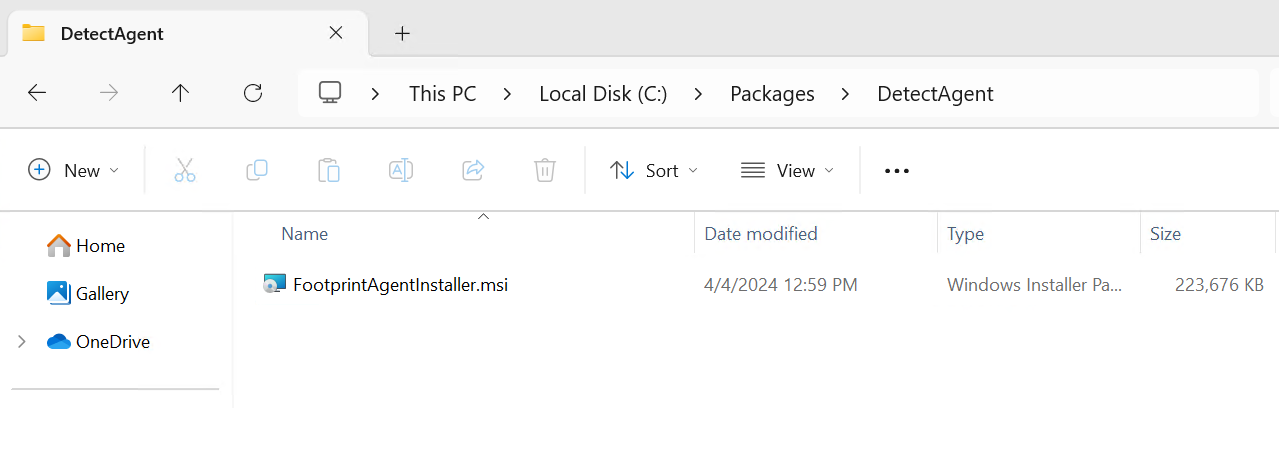Open the See more ellipsis menu
Viewport: 1279px width, 451px height.
(x=897, y=171)
